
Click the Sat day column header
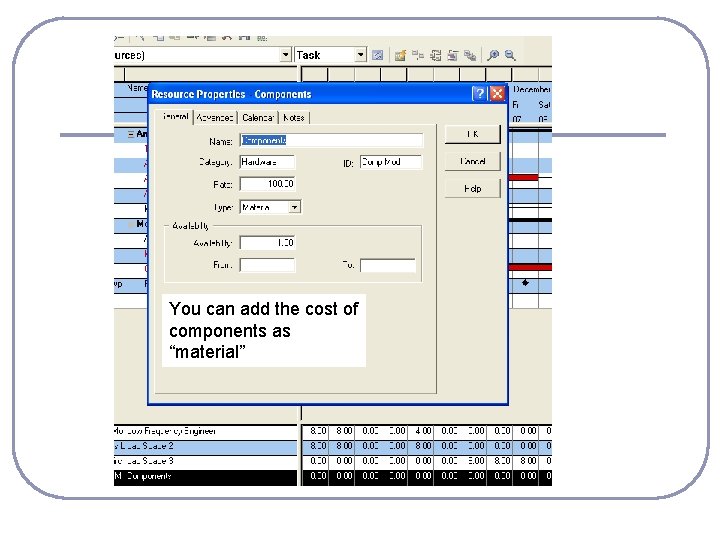(x=544, y=105)
